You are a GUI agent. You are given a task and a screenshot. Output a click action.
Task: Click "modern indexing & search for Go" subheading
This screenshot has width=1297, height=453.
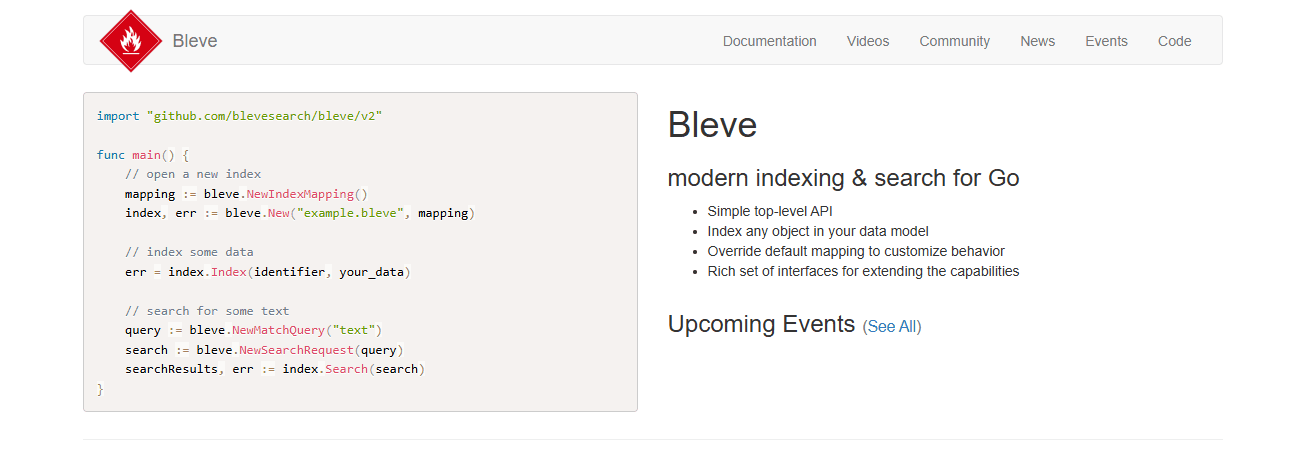pyautogui.click(x=844, y=179)
